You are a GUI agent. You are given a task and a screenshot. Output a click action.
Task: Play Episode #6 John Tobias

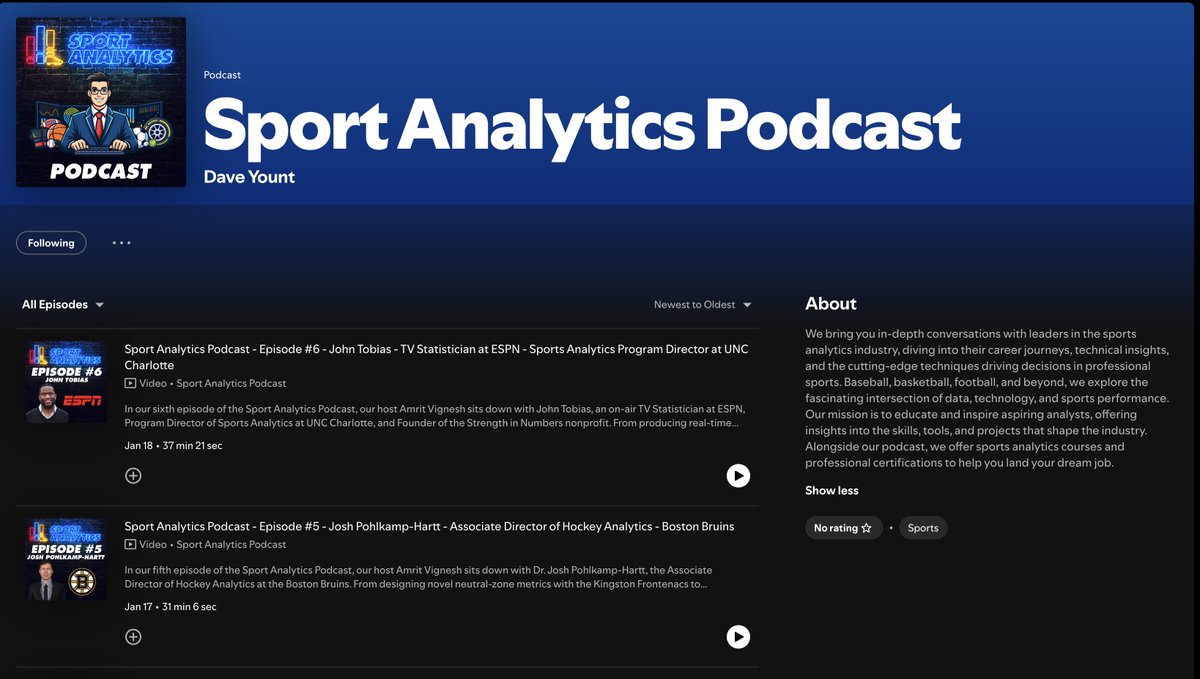pyautogui.click(x=738, y=476)
